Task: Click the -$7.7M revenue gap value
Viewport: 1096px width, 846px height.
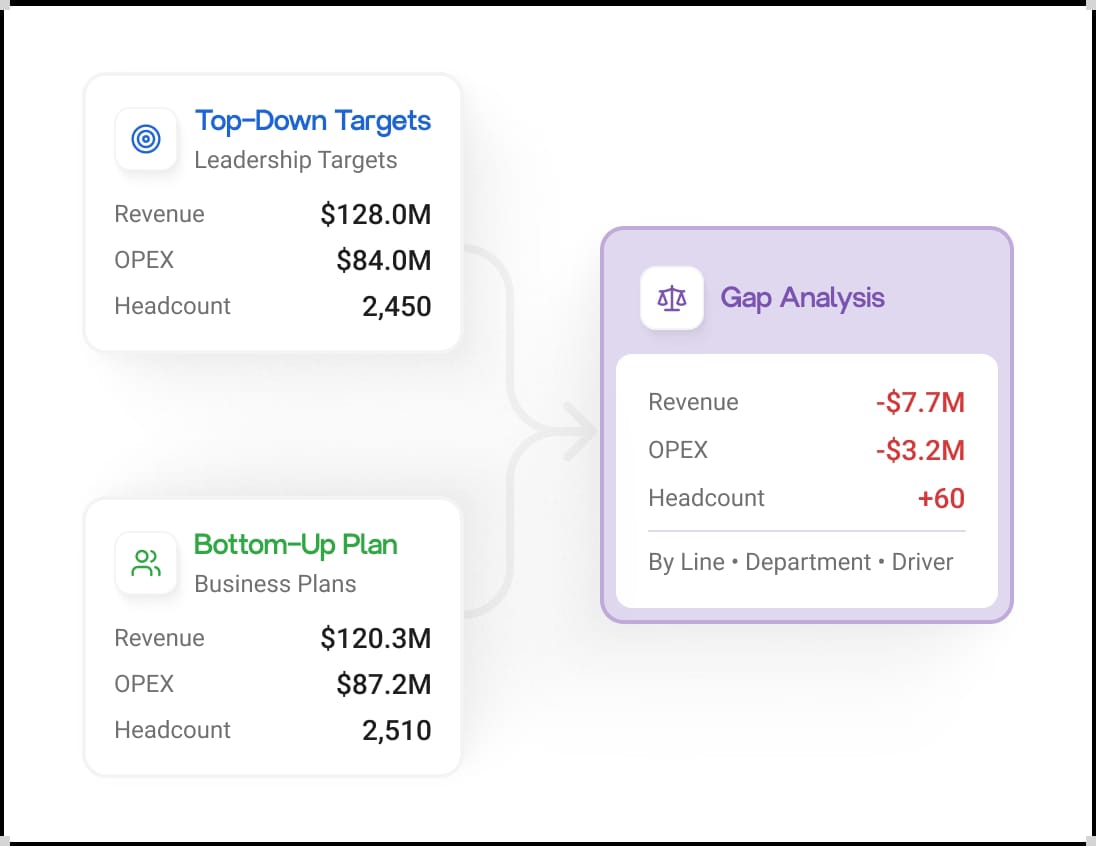Action: point(921,403)
